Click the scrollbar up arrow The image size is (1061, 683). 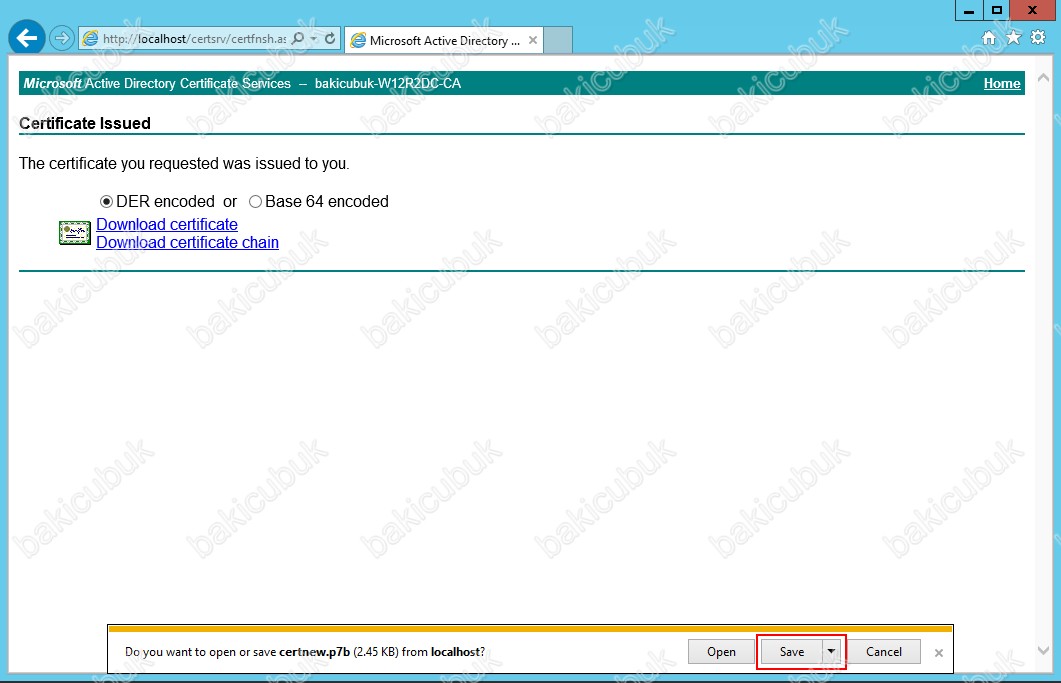[1043, 79]
